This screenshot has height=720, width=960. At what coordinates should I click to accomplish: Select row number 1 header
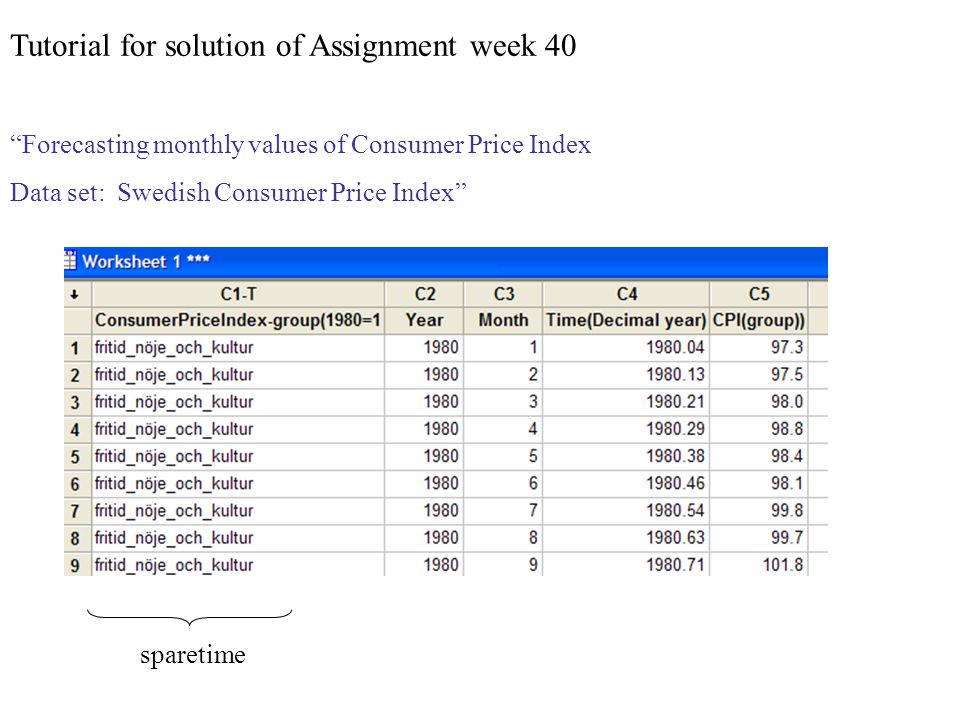click(78, 348)
